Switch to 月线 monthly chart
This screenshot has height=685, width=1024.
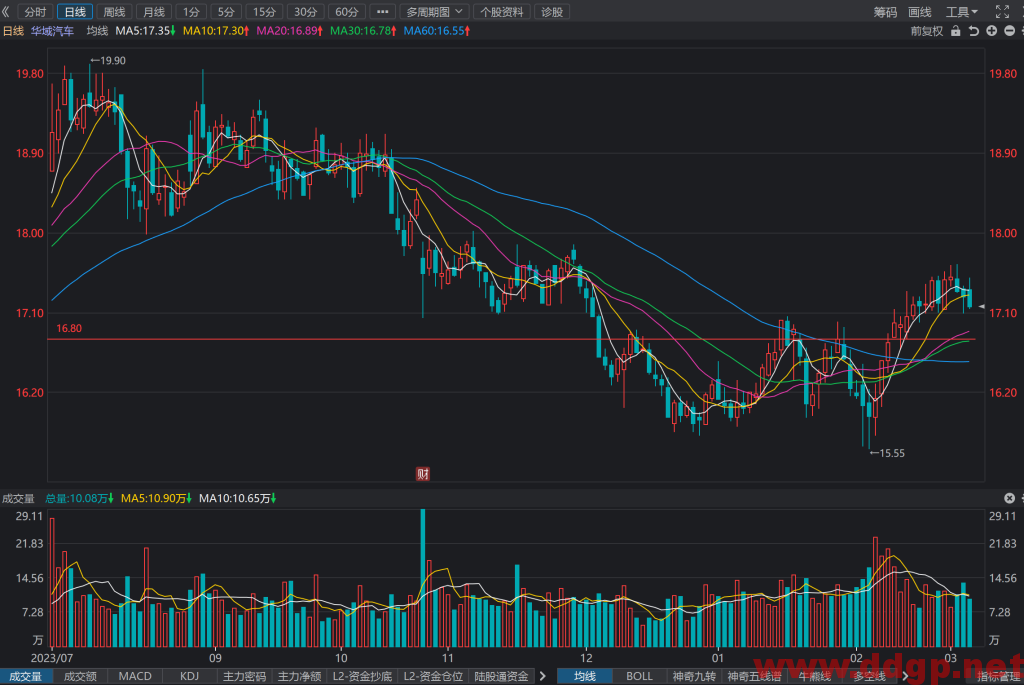(x=153, y=12)
